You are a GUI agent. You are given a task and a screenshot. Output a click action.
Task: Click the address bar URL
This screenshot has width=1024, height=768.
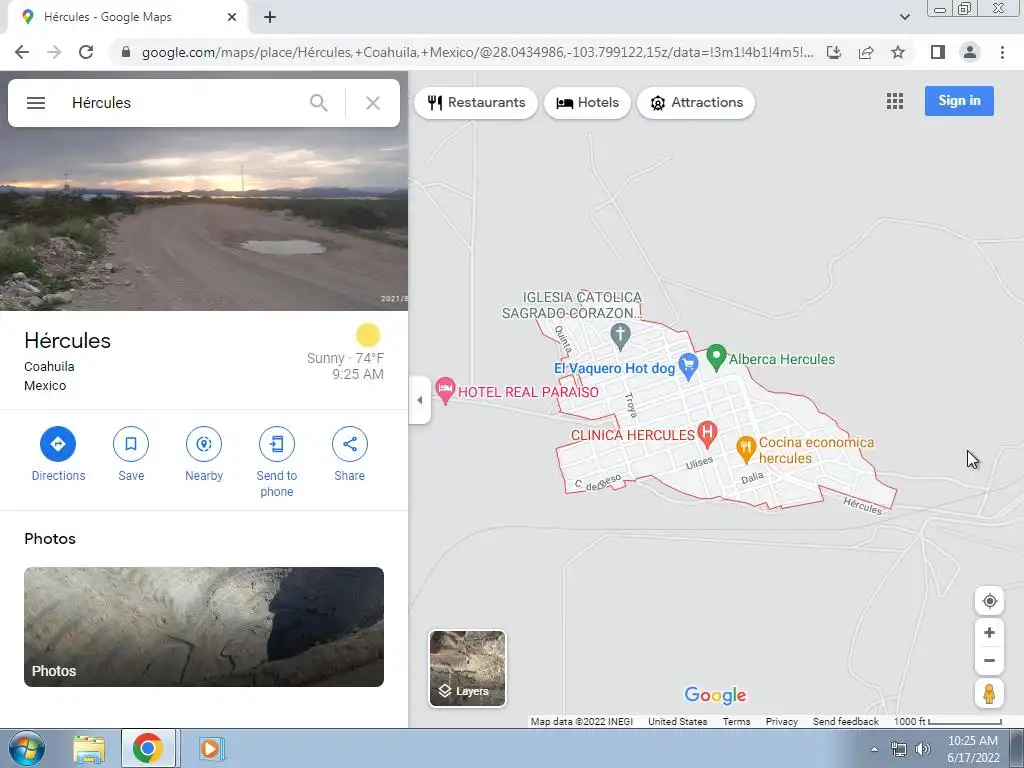click(477, 52)
